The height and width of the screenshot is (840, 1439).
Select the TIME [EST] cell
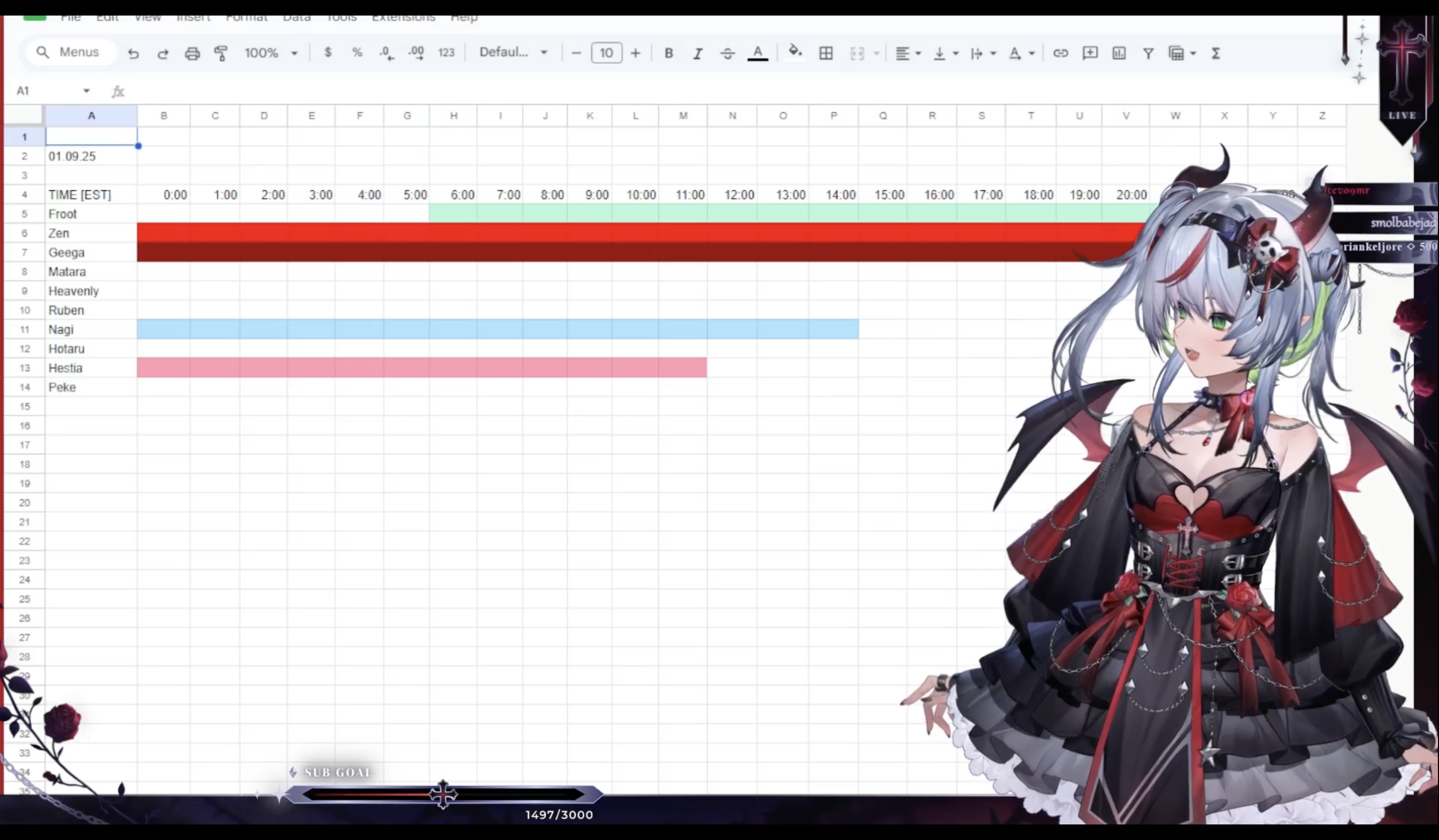coord(91,194)
